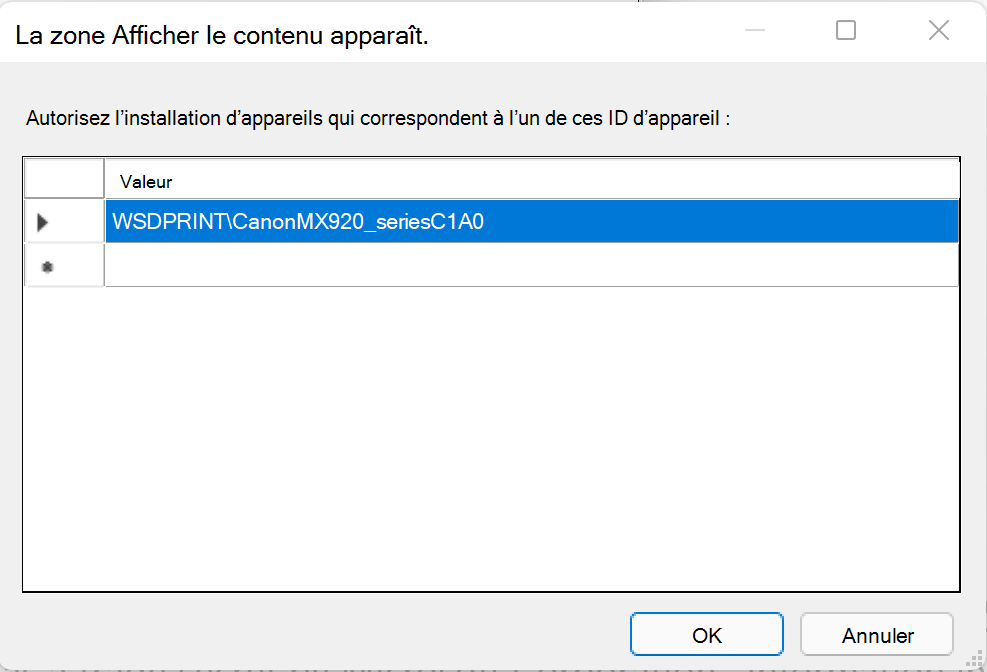Click the highlighted blue value row
The height and width of the screenshot is (672, 987).
point(530,221)
